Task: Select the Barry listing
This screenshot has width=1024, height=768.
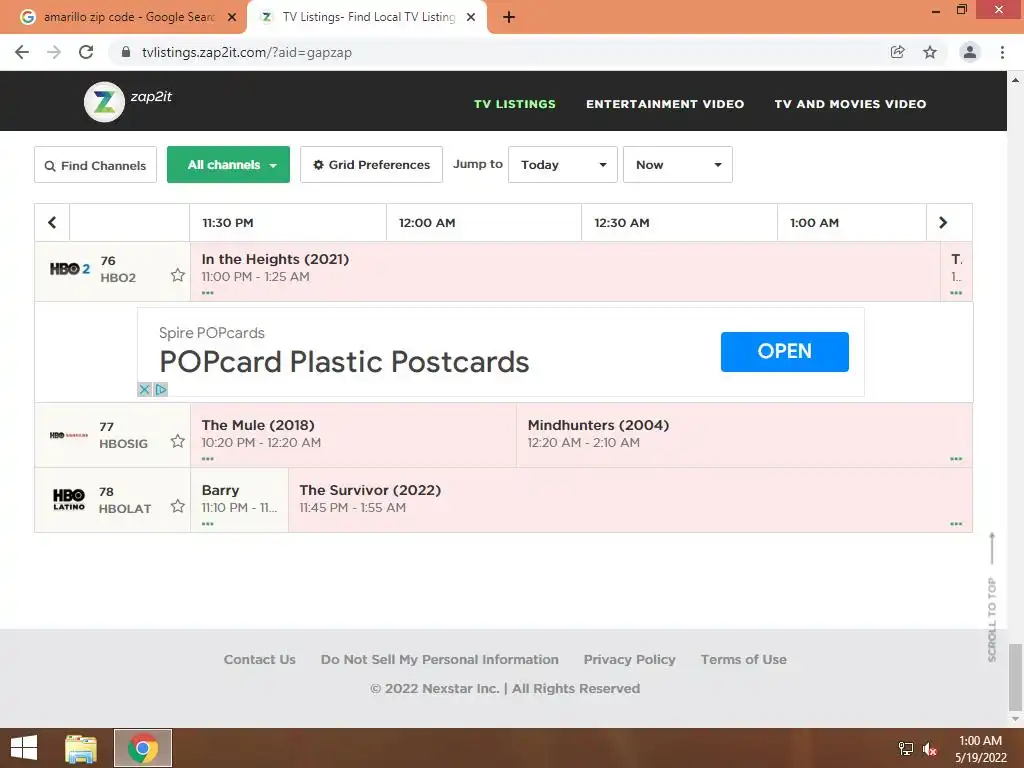Action: click(239, 500)
